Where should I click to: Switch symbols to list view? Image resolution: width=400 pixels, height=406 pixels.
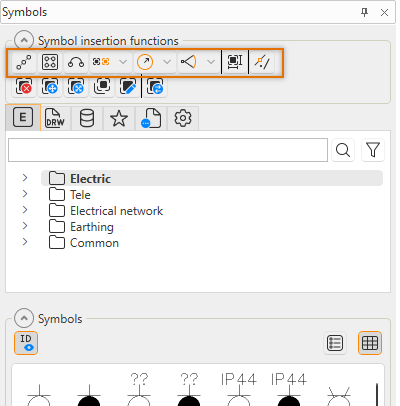coord(335,343)
